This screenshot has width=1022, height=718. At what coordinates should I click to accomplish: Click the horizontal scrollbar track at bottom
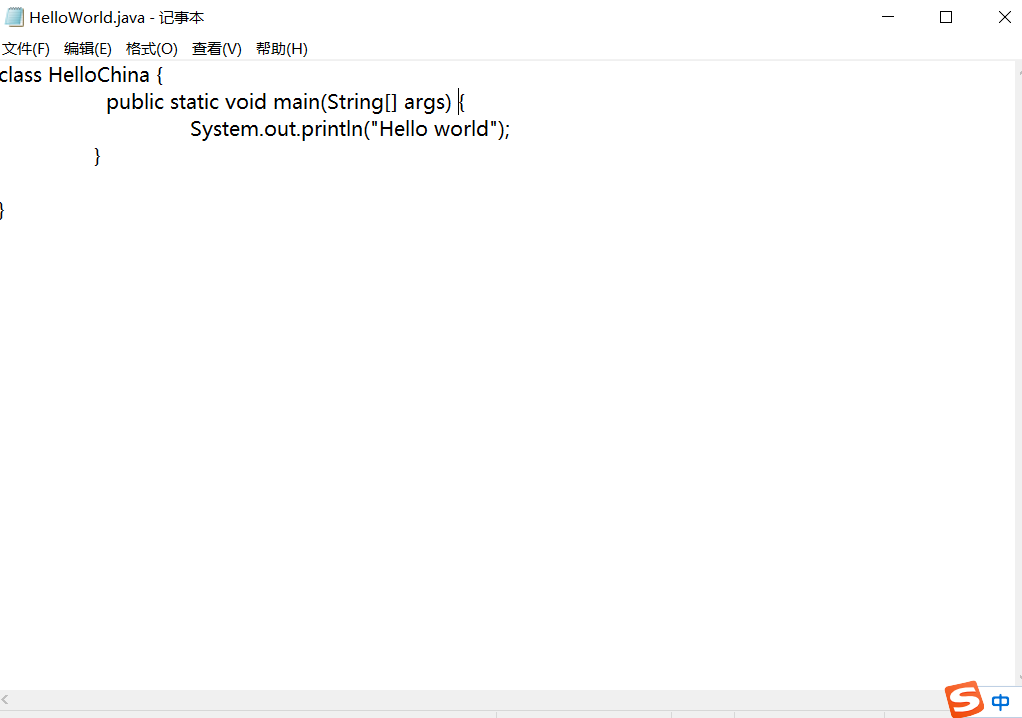[500, 700]
